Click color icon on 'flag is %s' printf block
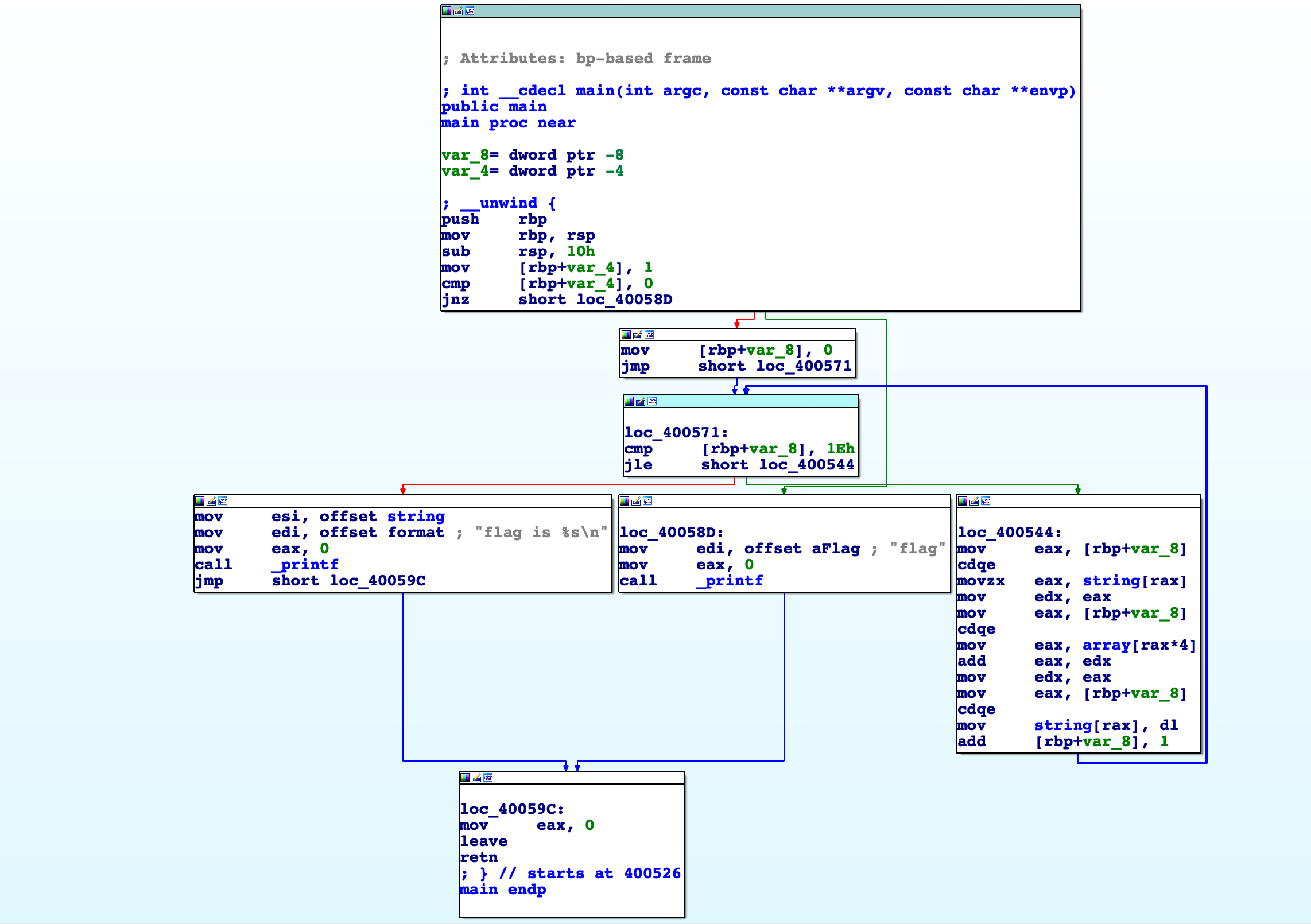The height and width of the screenshot is (924, 1311). tap(200, 501)
